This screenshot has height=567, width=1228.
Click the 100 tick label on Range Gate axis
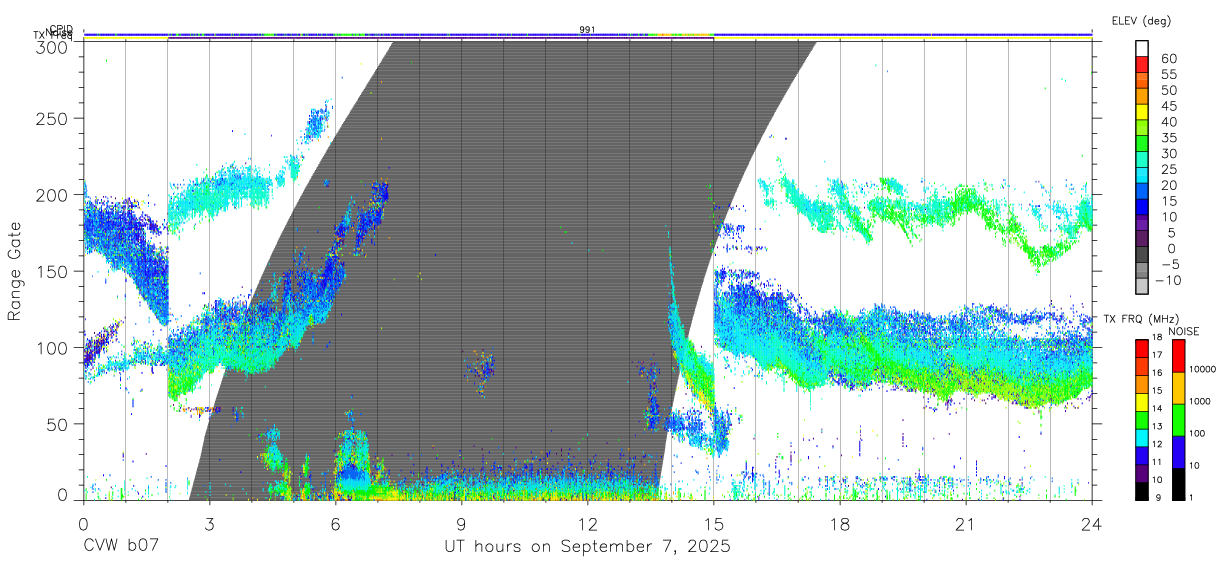tap(54, 347)
